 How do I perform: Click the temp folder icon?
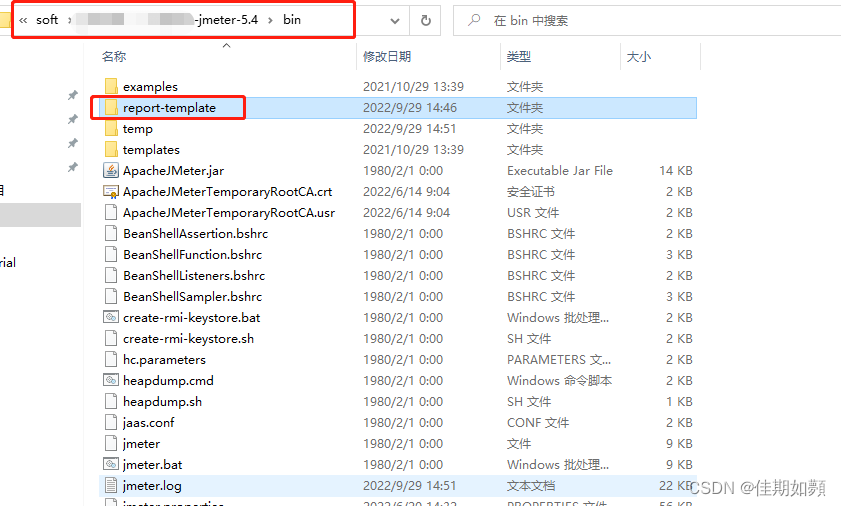click(111, 128)
